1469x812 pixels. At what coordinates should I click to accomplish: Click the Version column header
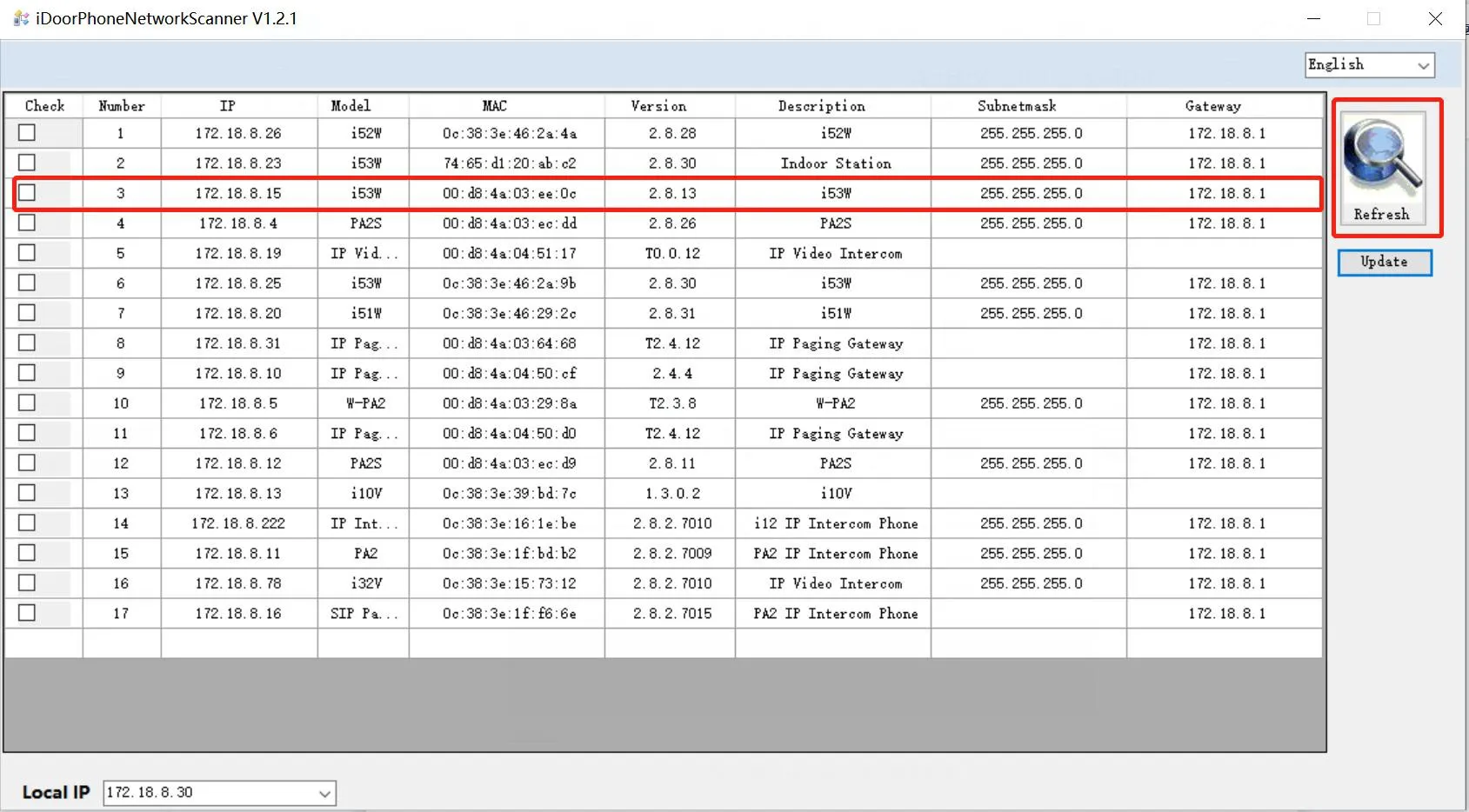(658, 105)
